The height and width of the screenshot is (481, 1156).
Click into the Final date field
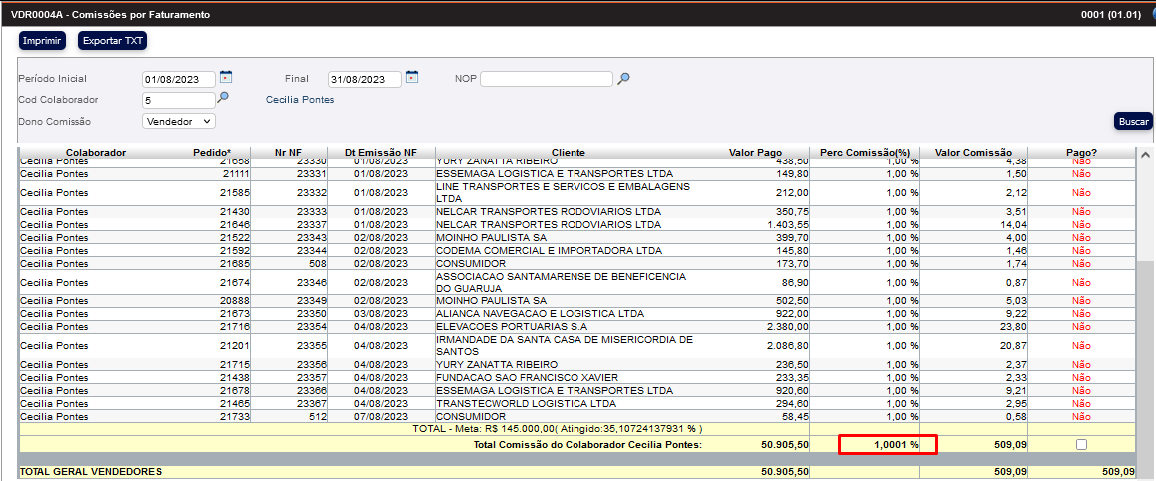click(x=364, y=79)
